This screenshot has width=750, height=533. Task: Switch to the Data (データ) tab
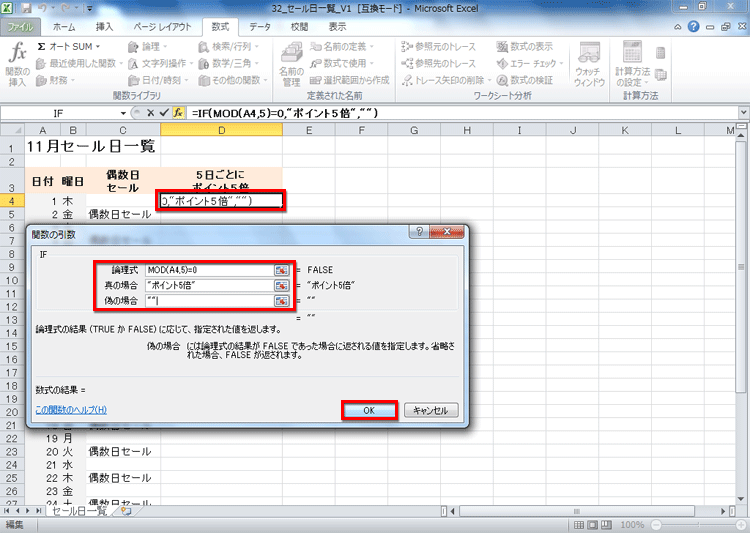260,27
